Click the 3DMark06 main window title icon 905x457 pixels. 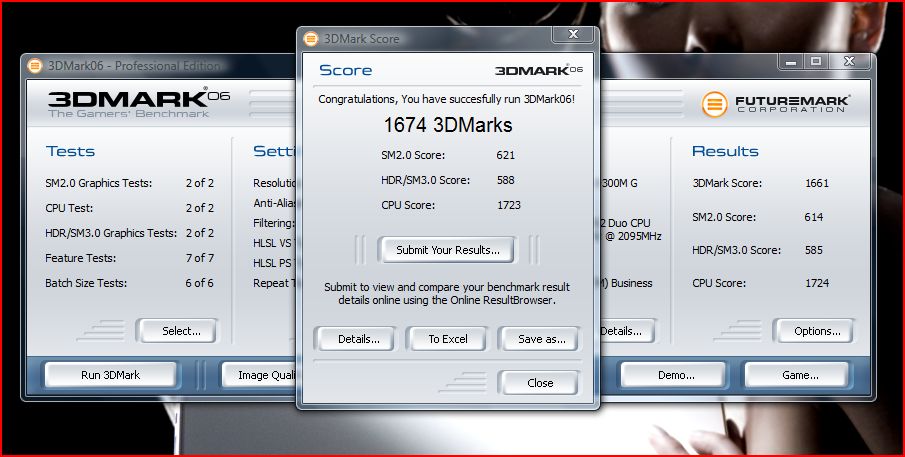point(35,66)
